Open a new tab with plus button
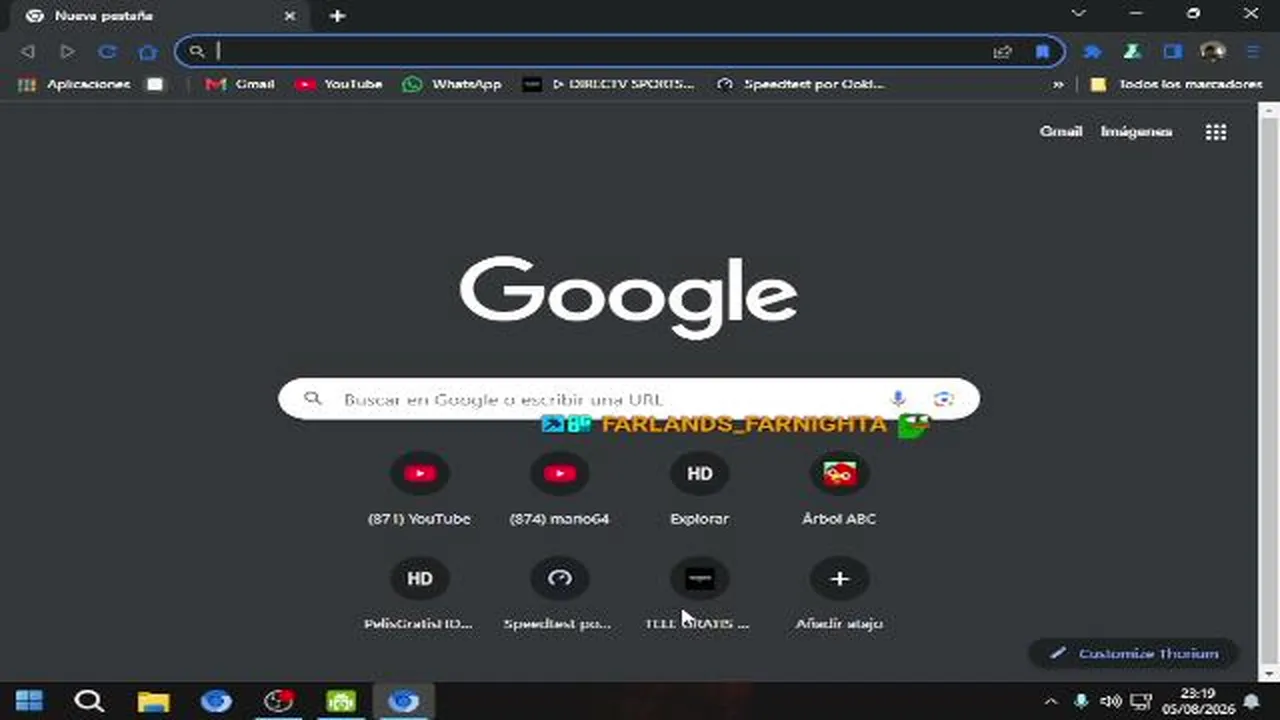The height and width of the screenshot is (720, 1280). 337,16
